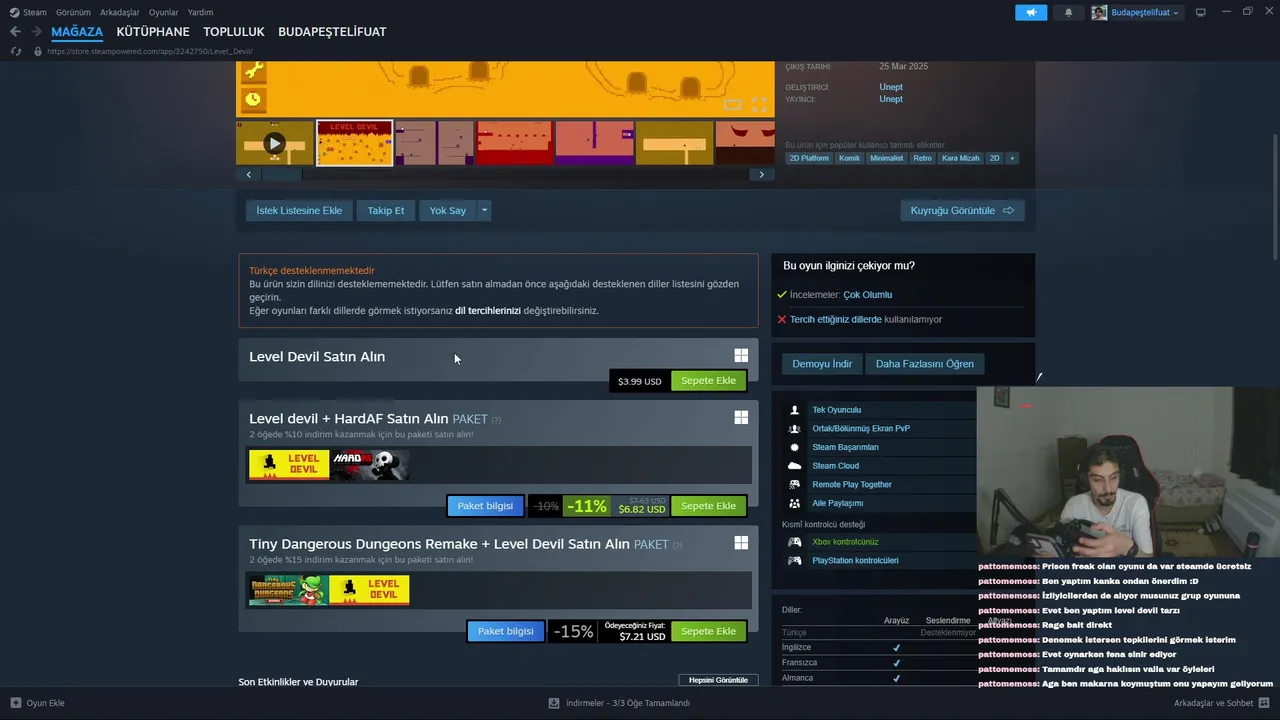This screenshot has width=1280, height=720.
Task: Add the $7.21 Tiny Dangerous Dungeons bundle to cart
Action: click(708, 631)
